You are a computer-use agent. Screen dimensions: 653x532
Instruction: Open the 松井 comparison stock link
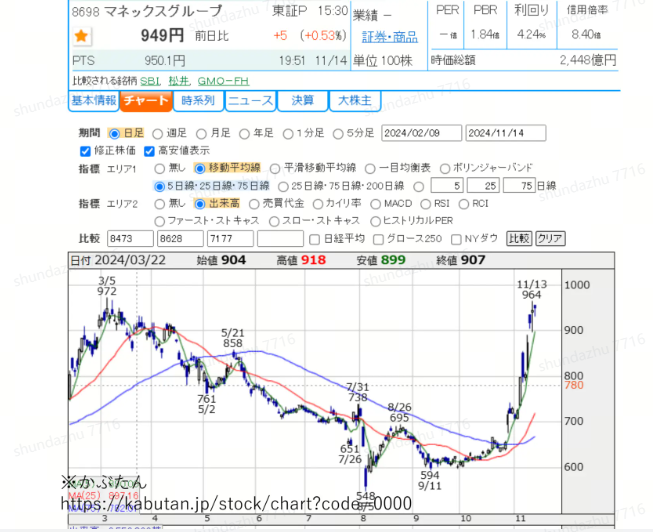[179, 81]
